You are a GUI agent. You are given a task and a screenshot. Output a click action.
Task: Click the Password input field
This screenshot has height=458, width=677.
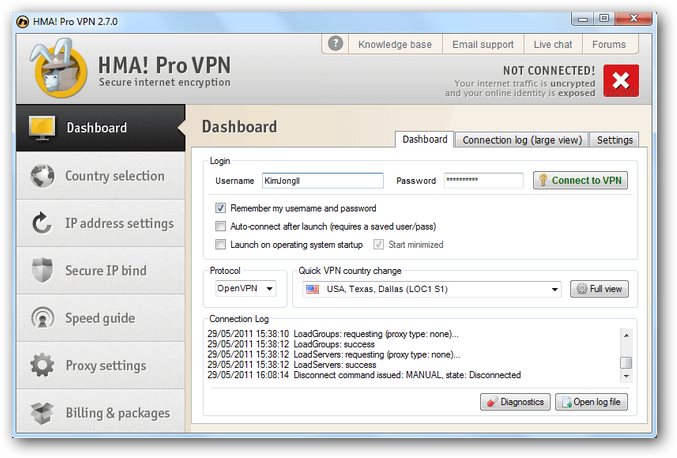click(484, 180)
